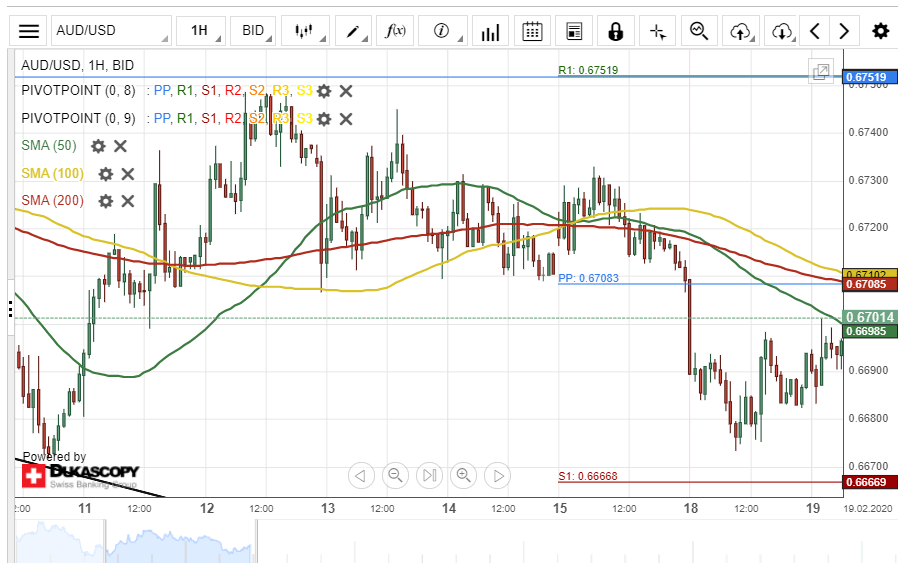Open the f(x) indicators menu
This screenshot has height=568, width=908.
point(396,31)
